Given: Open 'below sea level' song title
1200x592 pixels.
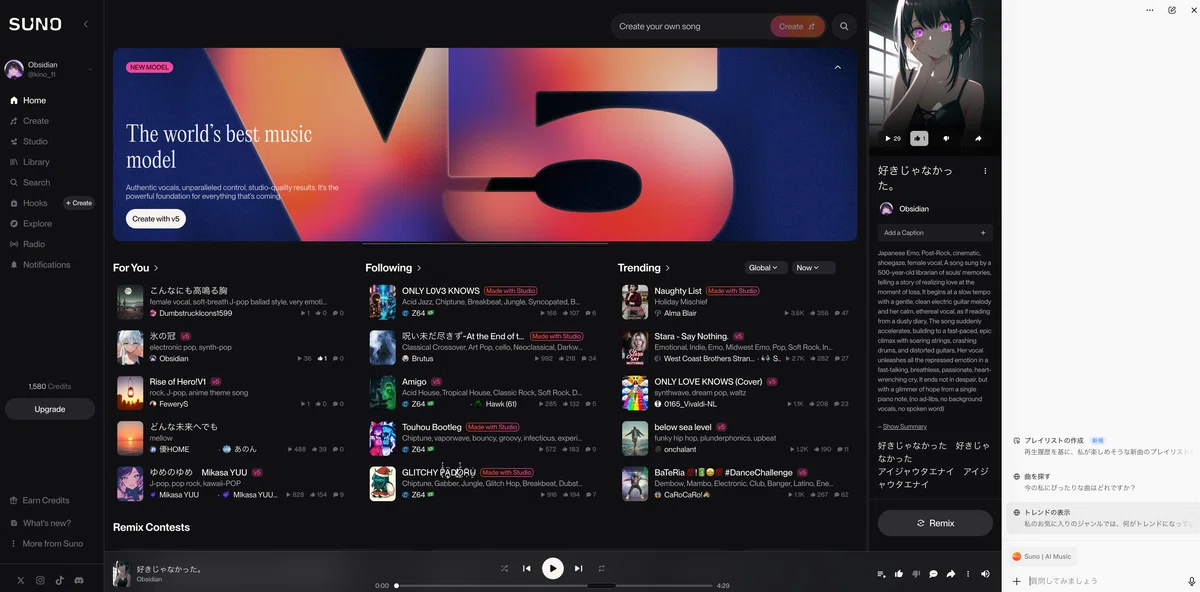Looking at the screenshot, I should (x=683, y=427).
